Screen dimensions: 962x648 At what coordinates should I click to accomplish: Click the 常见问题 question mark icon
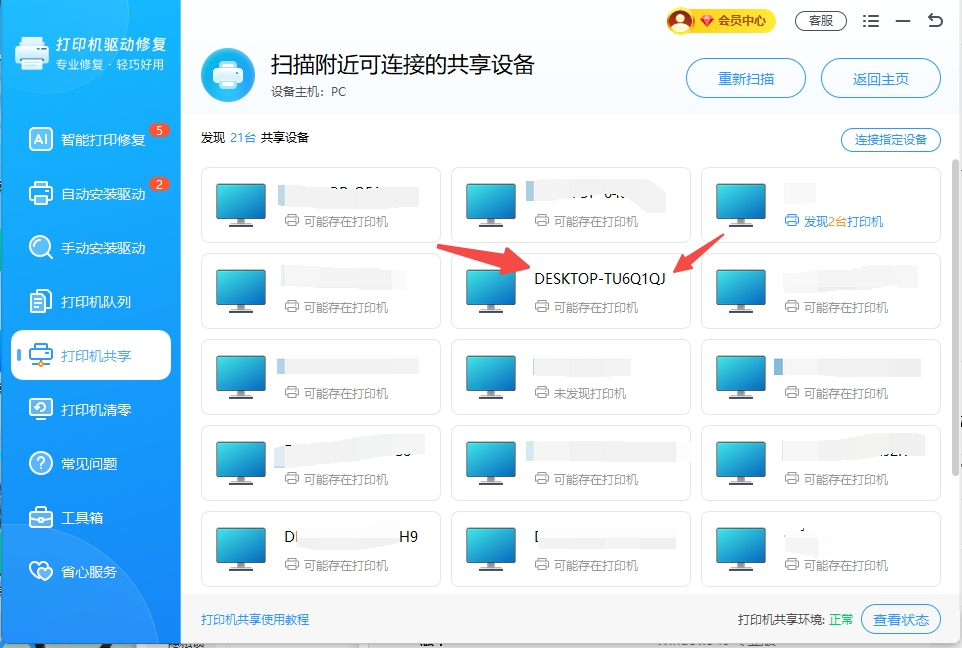coord(41,464)
